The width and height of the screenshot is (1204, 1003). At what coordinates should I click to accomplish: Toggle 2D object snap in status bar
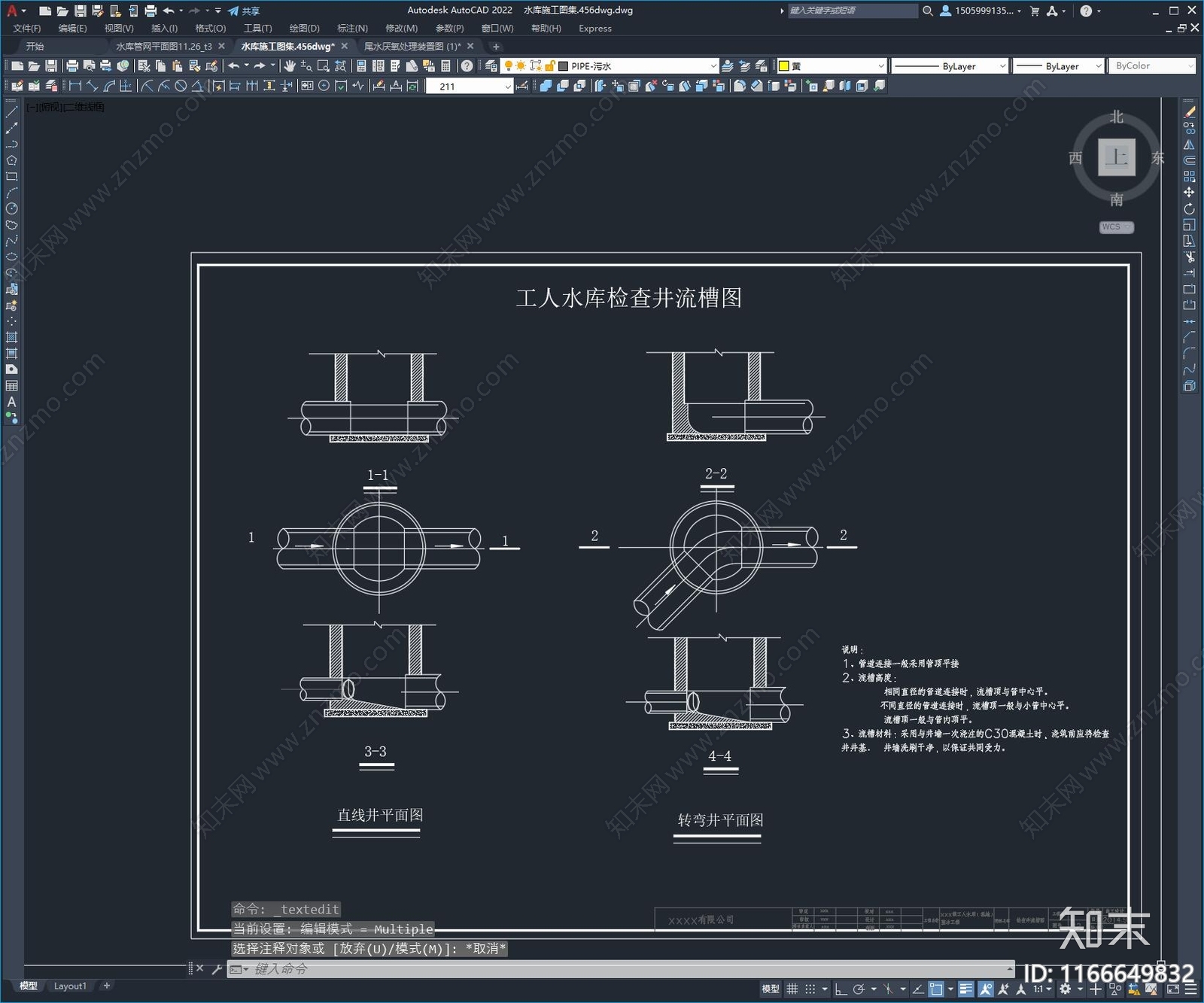coord(936,989)
